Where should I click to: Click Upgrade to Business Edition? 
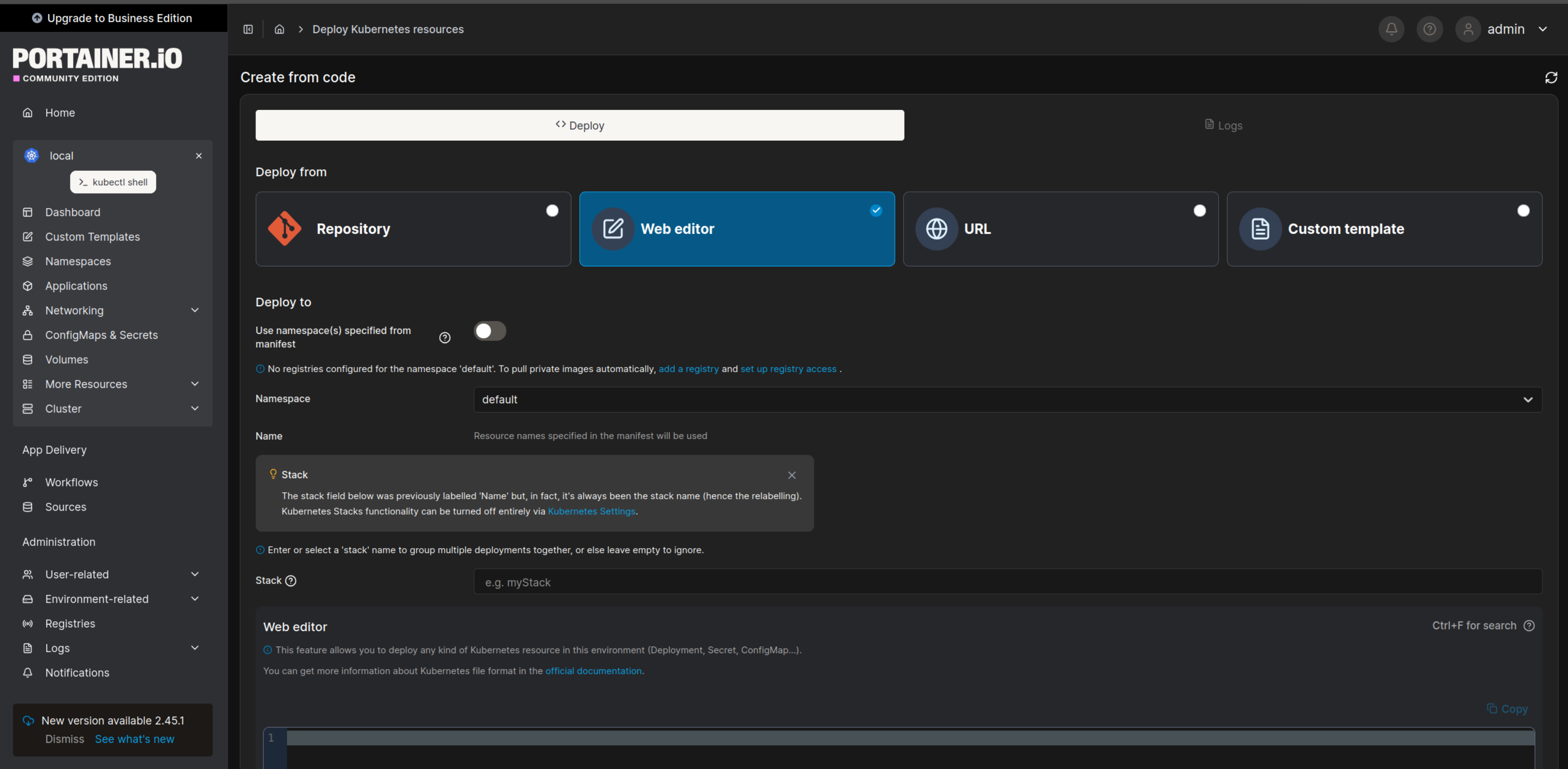tap(112, 18)
